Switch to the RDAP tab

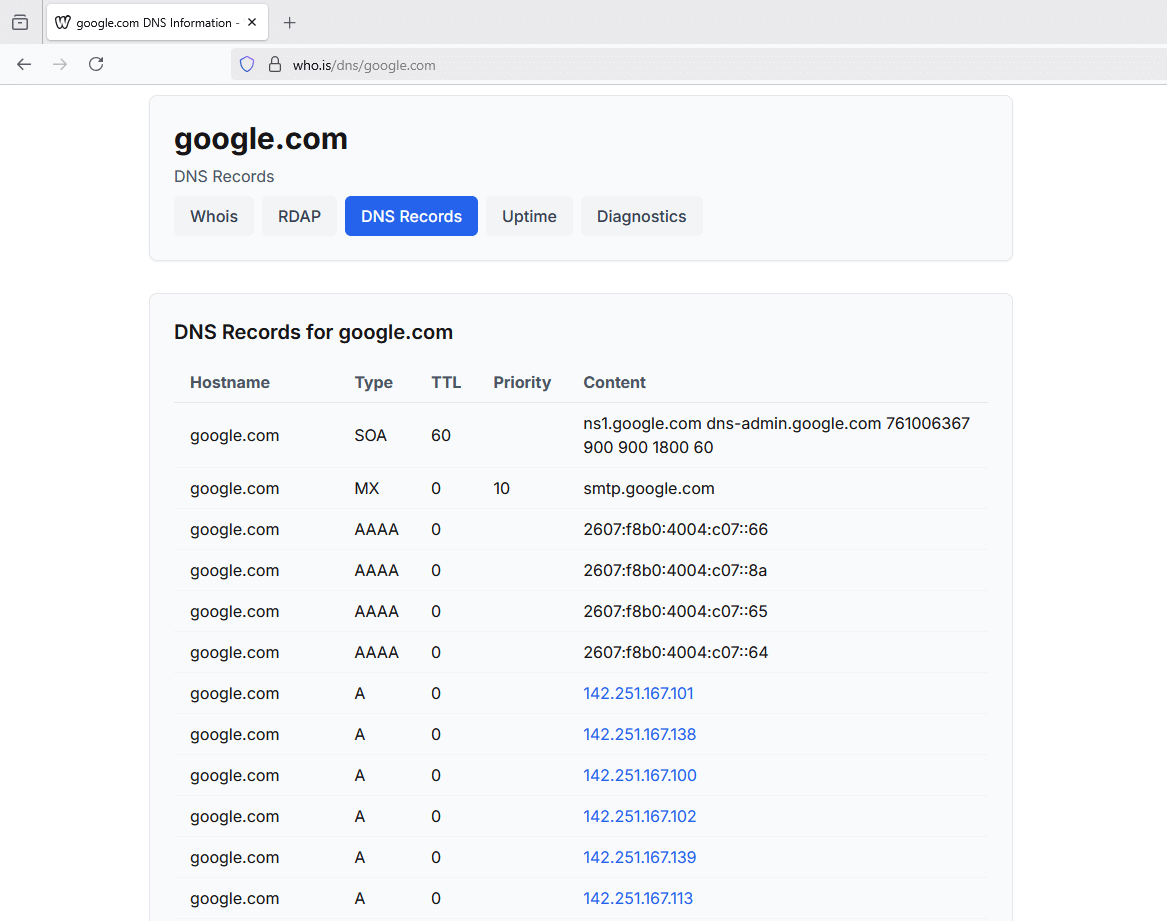click(x=299, y=216)
